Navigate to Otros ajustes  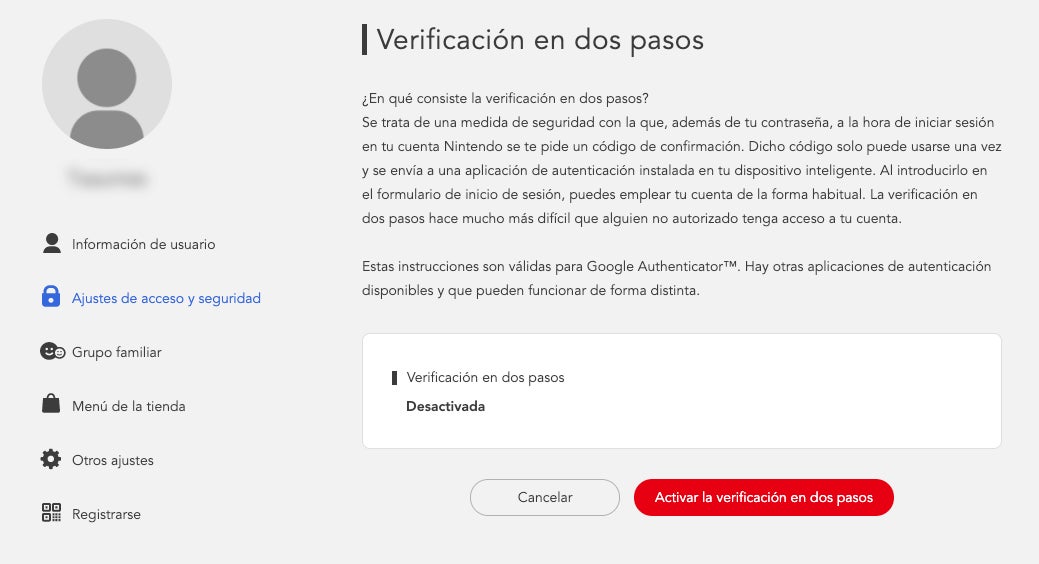pos(112,460)
